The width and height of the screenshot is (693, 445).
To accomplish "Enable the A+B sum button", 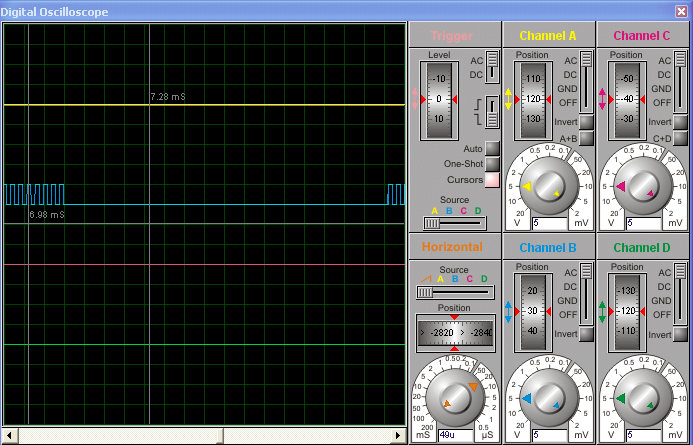I will pyautogui.click(x=586, y=139).
